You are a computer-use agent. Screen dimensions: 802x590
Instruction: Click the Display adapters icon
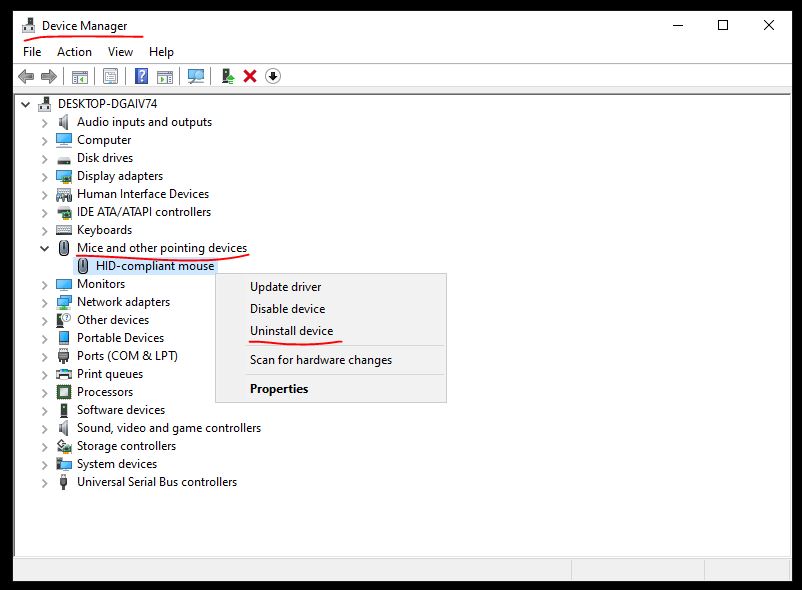(x=64, y=176)
